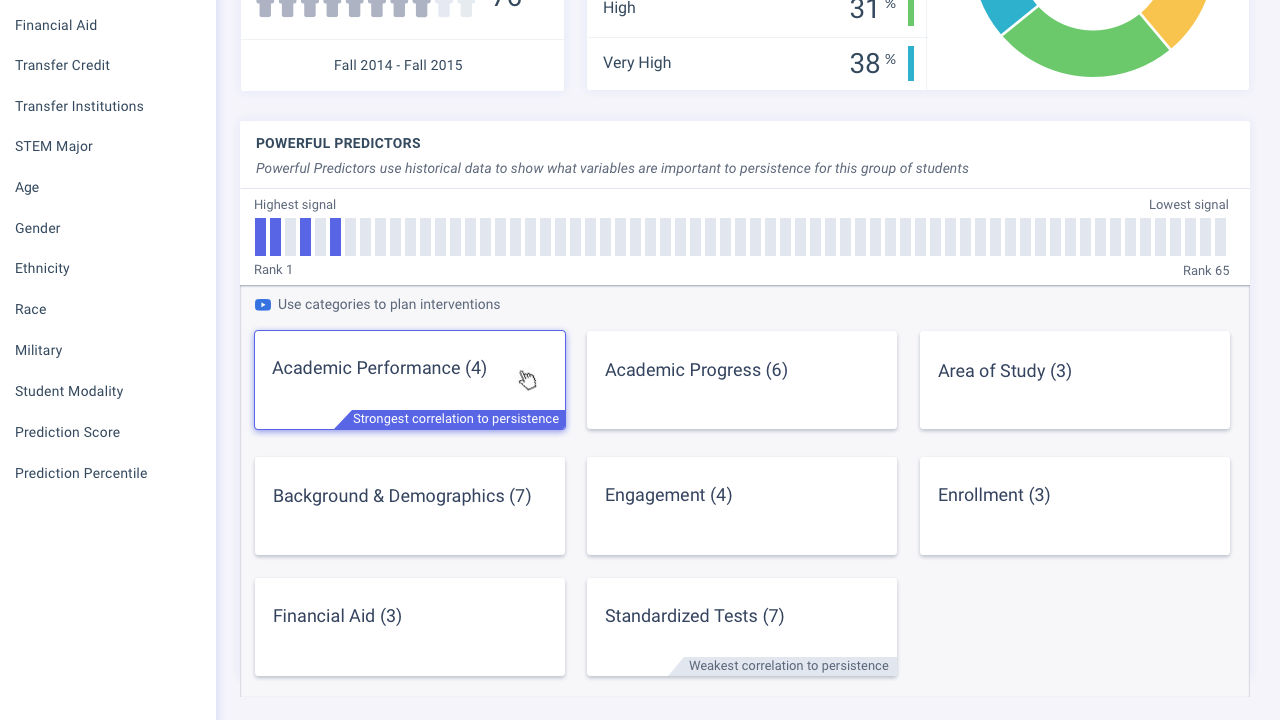This screenshot has width=1280, height=720.
Task: Play the intervention categories video icon
Action: click(x=263, y=305)
